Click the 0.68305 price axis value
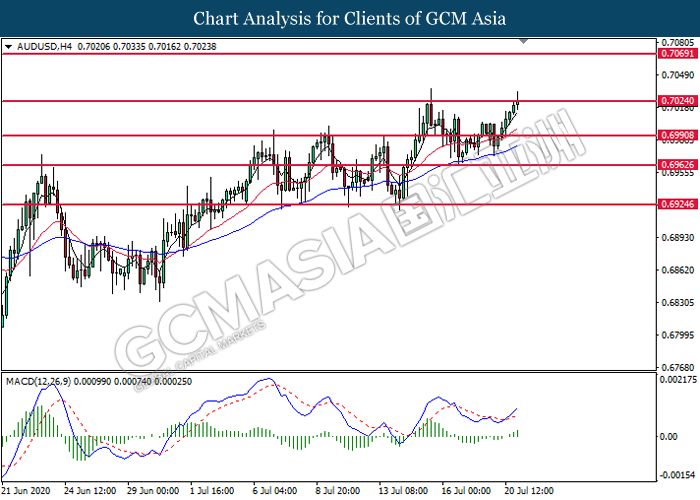Viewport: 700px width, 500px height. click(x=678, y=303)
